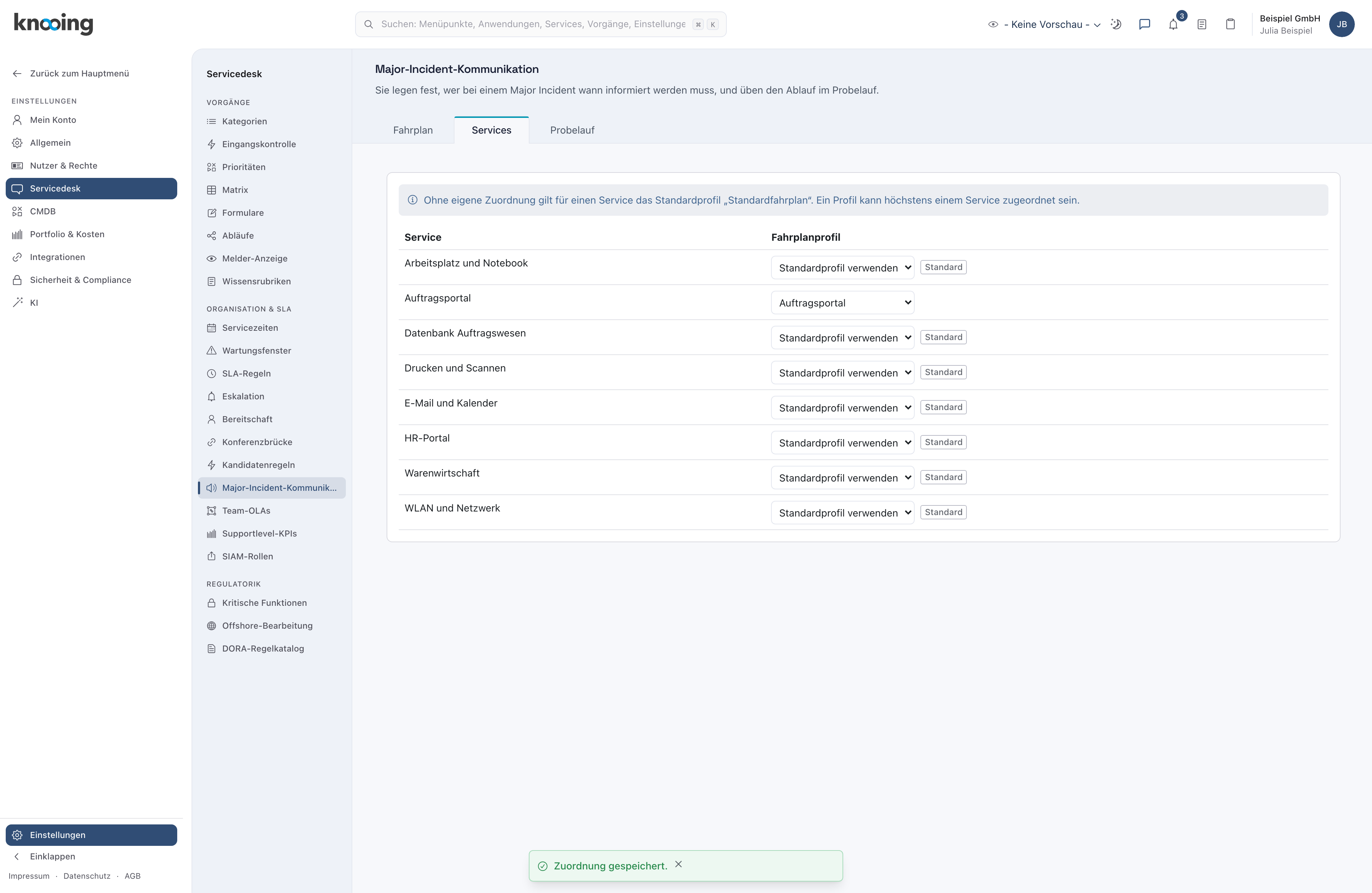Screen dimensions: 1372x893
Task: Open Mein Konto settings
Action: click(x=91, y=120)
